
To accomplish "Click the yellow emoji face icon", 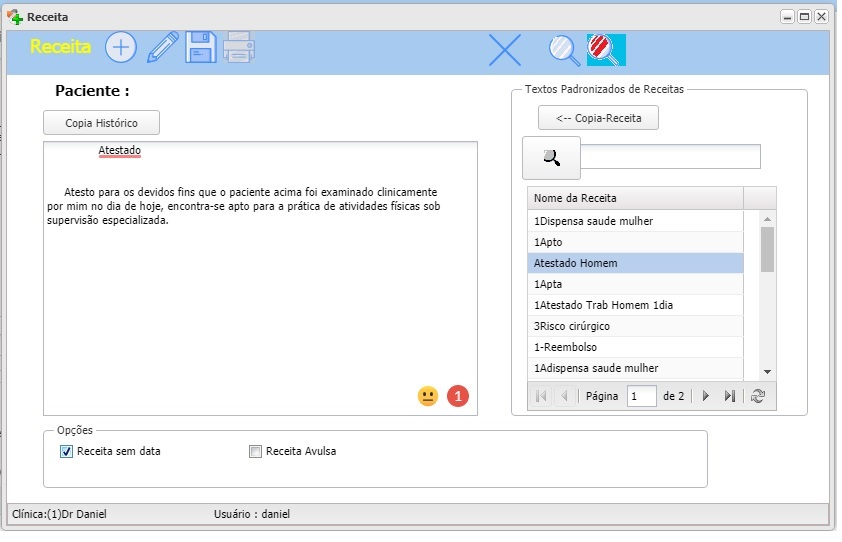I will coord(428,396).
